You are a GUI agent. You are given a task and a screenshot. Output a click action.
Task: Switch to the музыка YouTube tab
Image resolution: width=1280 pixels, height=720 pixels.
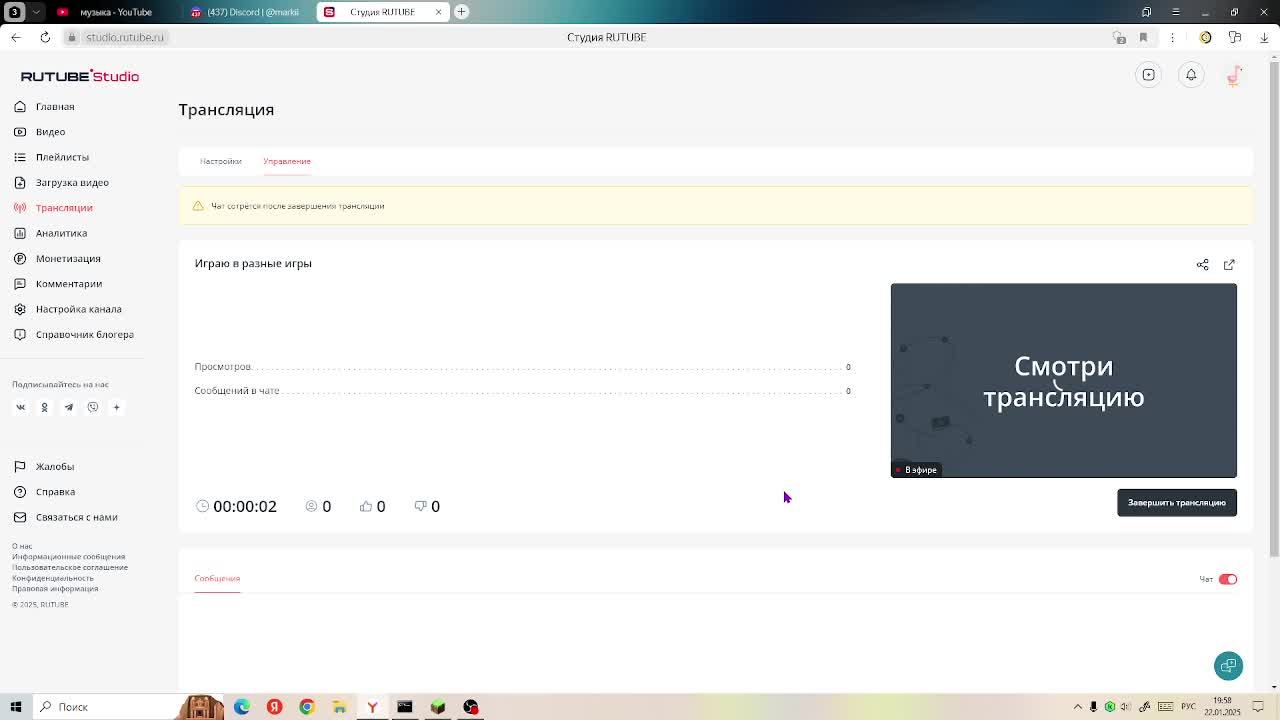pyautogui.click(x=115, y=12)
